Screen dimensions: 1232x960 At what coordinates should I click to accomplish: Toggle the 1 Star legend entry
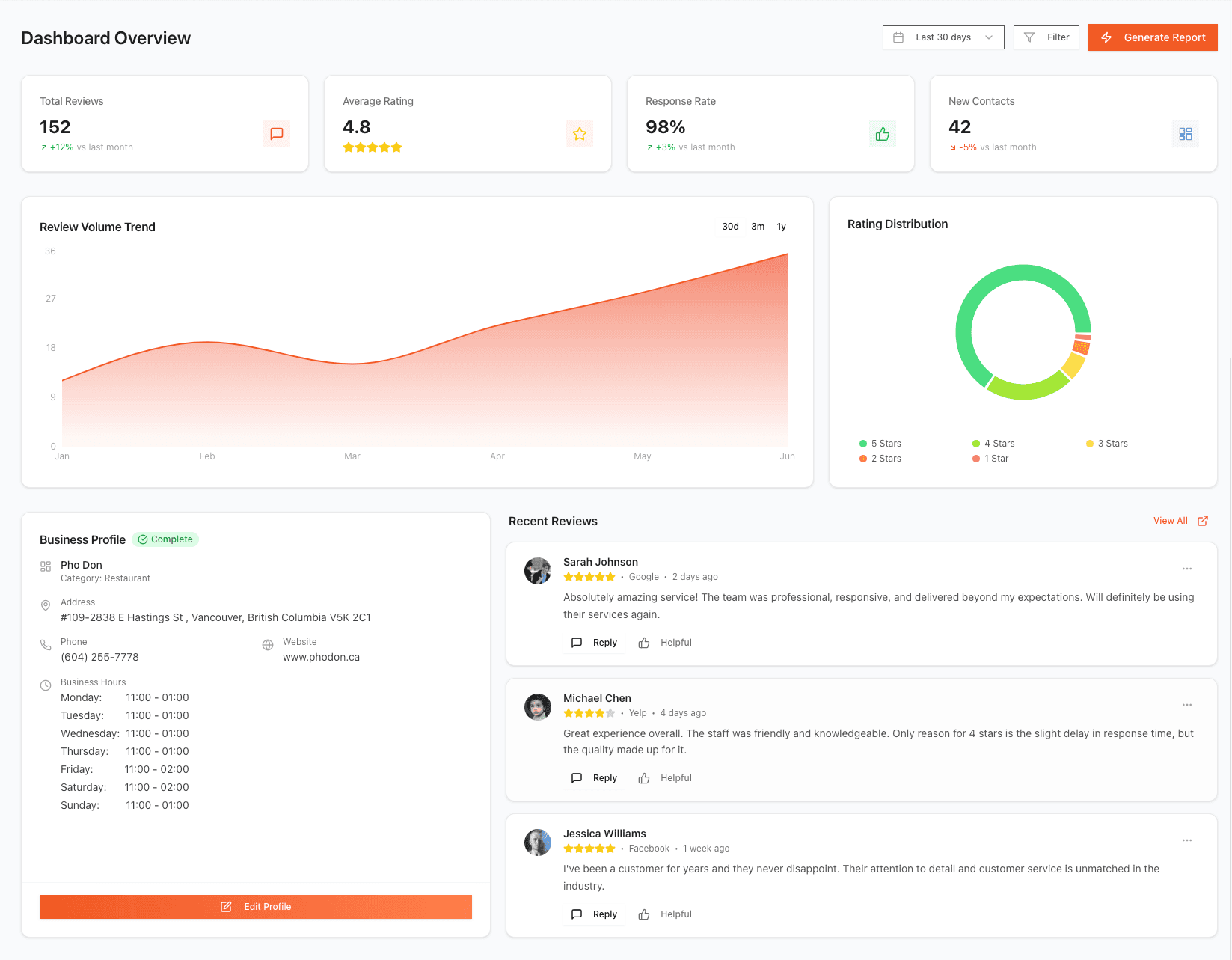(990, 459)
